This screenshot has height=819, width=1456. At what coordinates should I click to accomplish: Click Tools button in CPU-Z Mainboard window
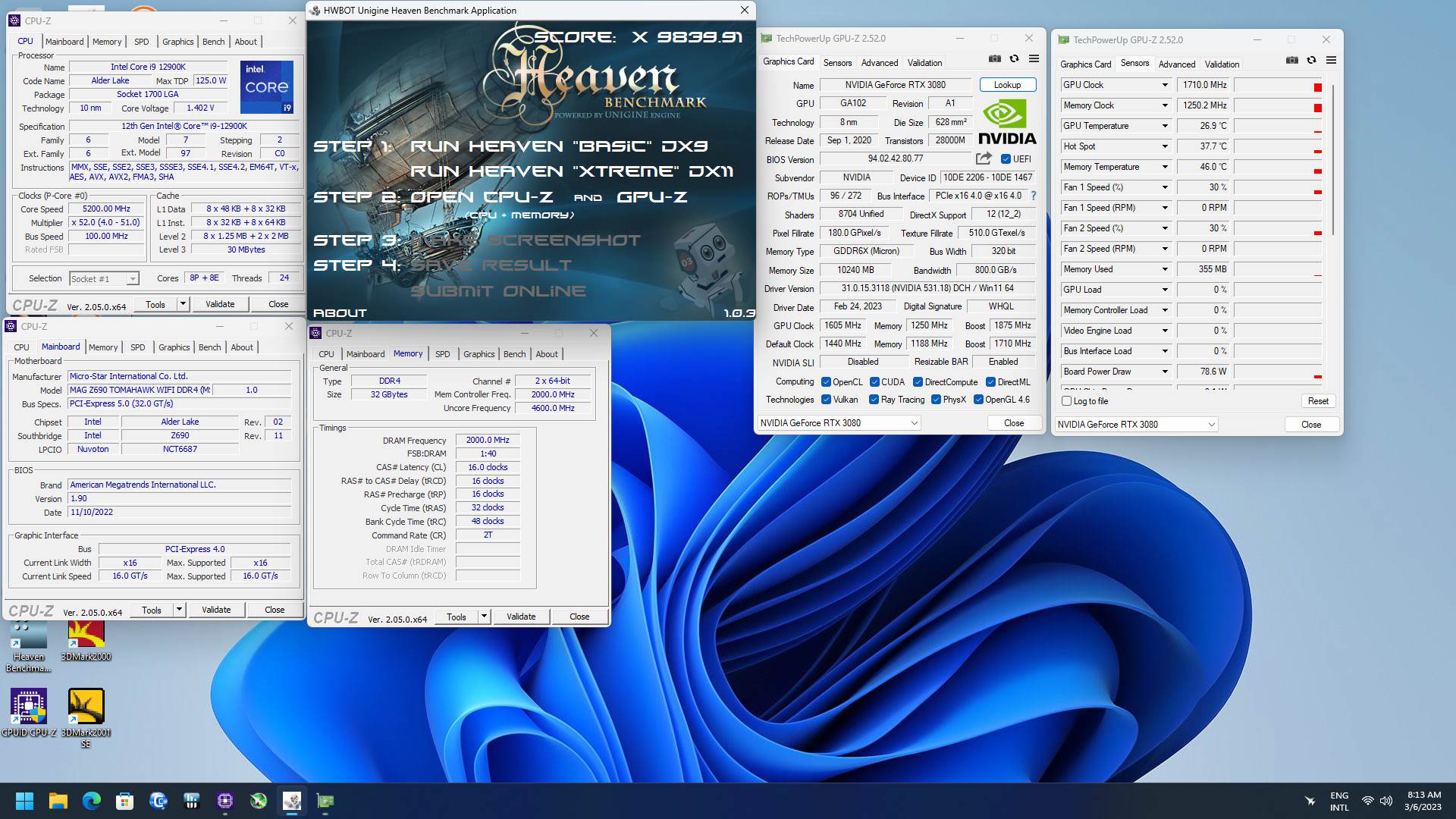(152, 610)
